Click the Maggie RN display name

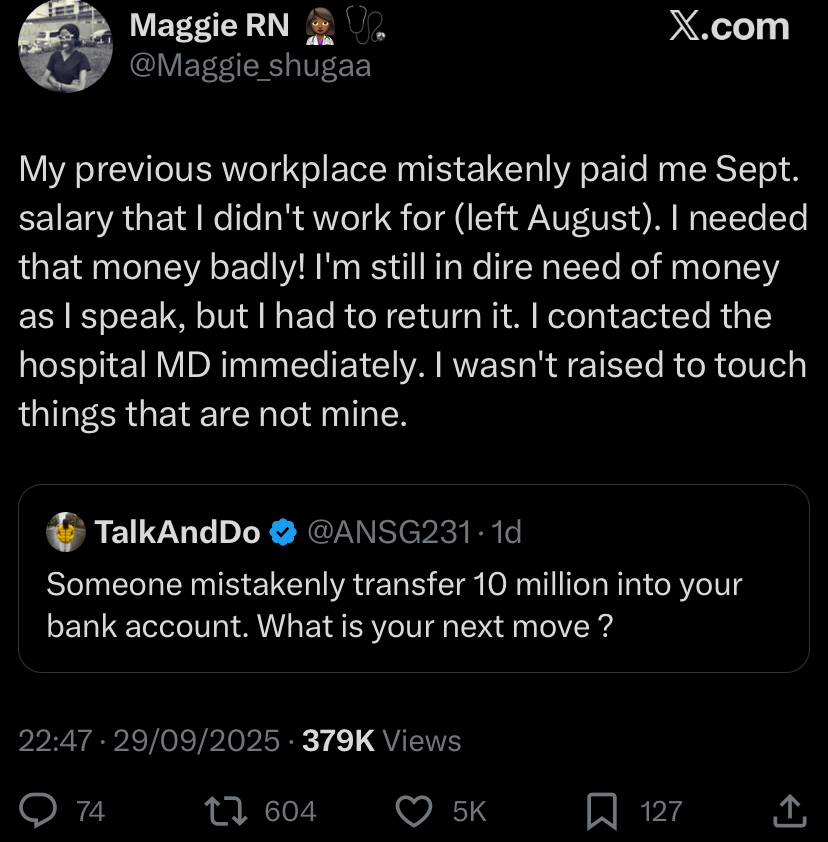210,26
